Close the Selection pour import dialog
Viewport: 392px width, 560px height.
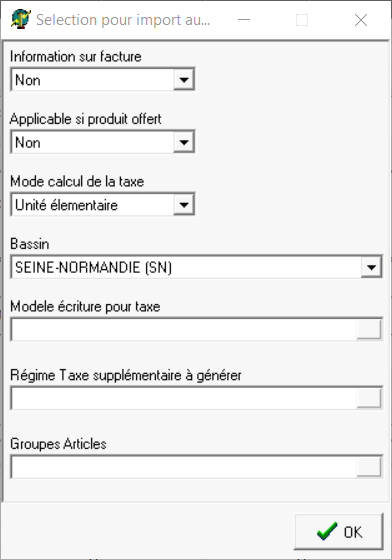coord(361,20)
